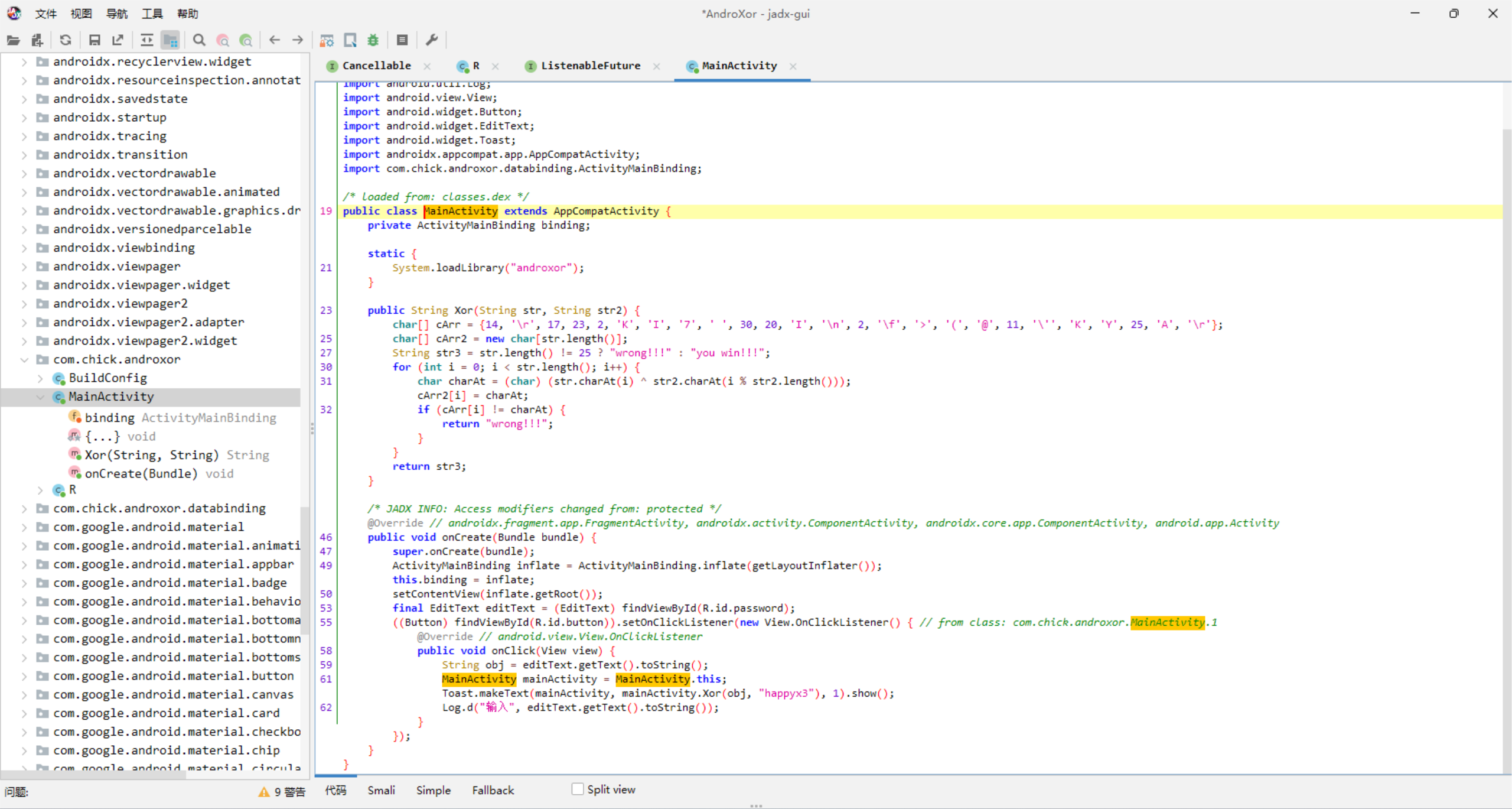Click the "happyx3" string in the code
This screenshot has width=1512, height=809.
(x=789, y=693)
